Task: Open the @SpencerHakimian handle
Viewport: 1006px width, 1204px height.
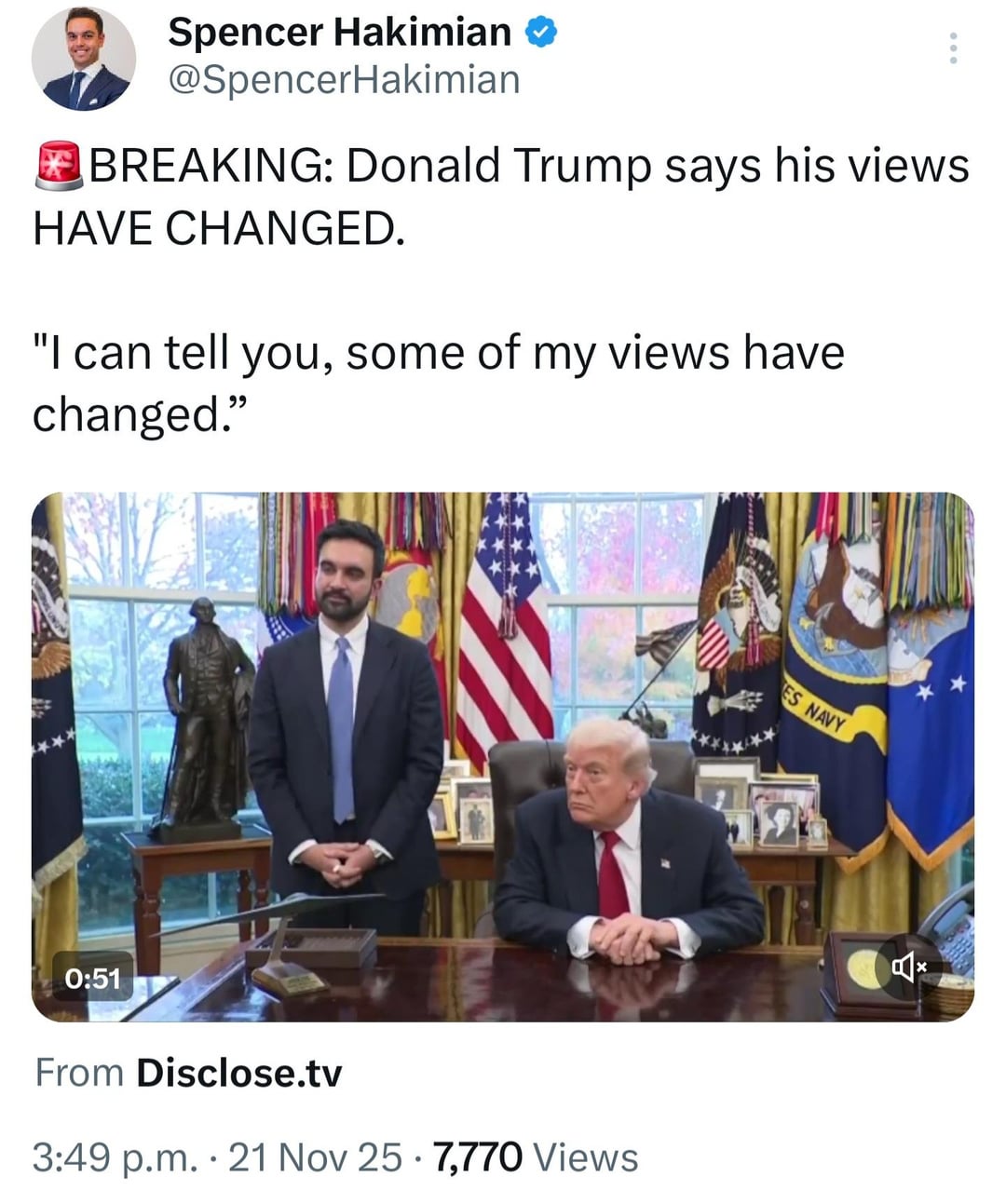Action: 344,80
